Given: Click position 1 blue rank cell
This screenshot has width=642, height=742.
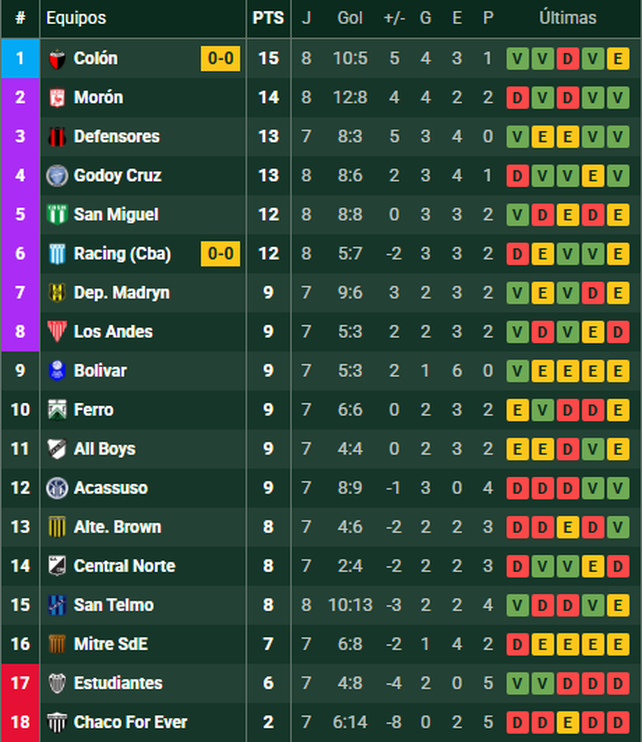Looking at the screenshot, I should click(20, 59).
